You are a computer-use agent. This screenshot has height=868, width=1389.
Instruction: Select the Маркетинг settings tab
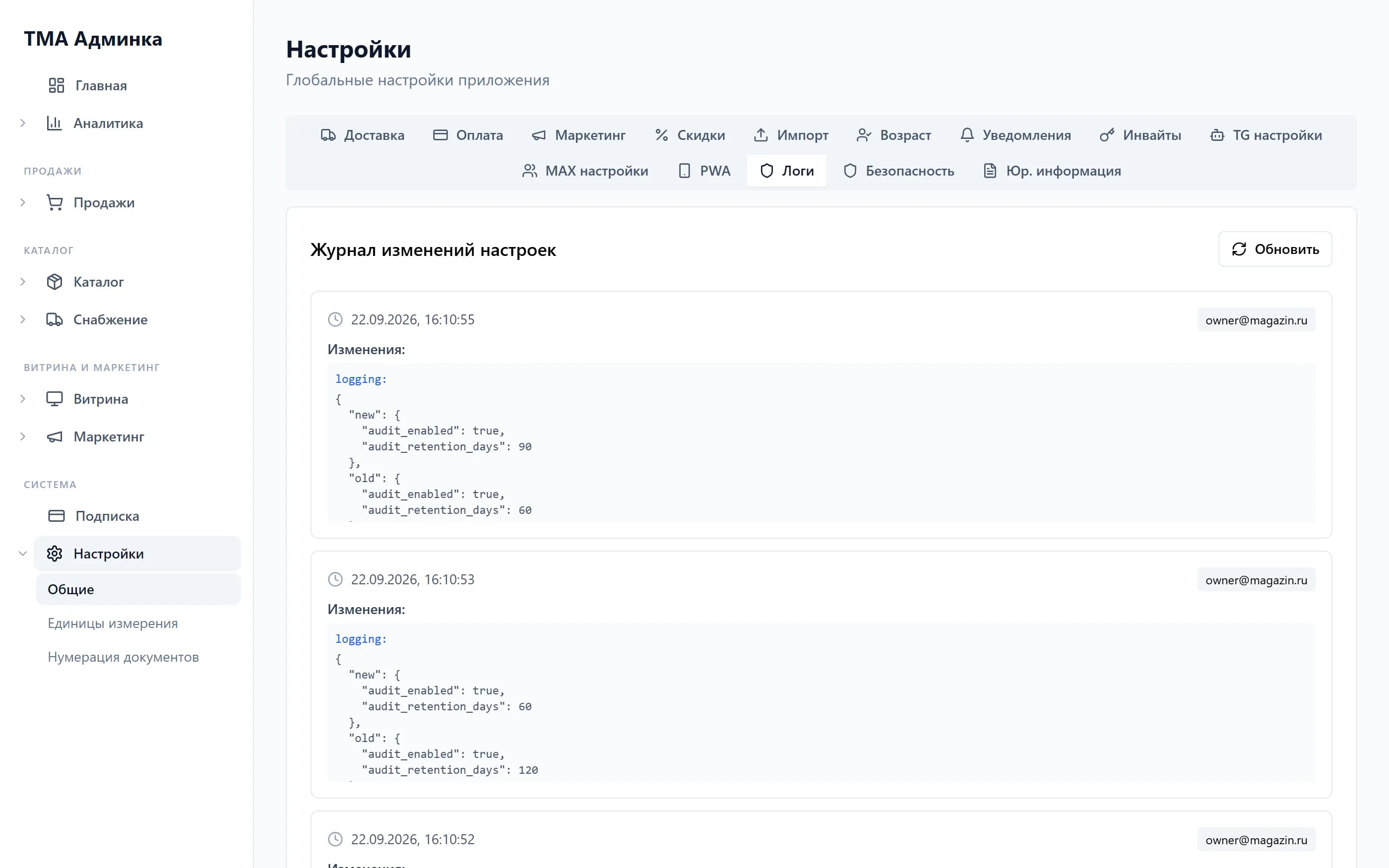(578, 135)
